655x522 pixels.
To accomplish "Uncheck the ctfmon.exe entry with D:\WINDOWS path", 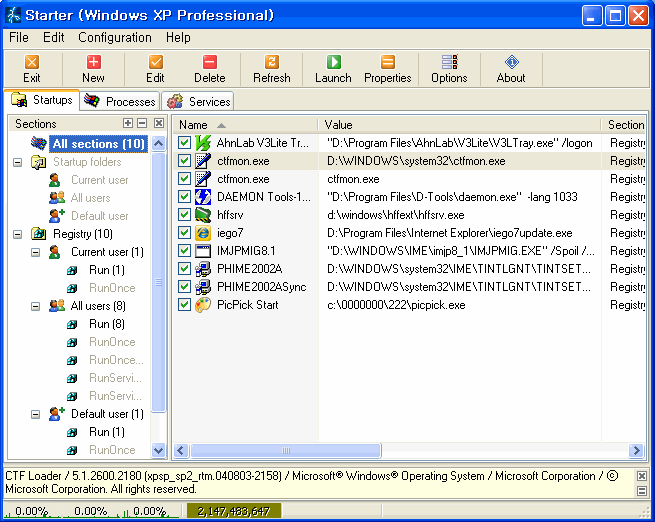I will (x=184, y=161).
